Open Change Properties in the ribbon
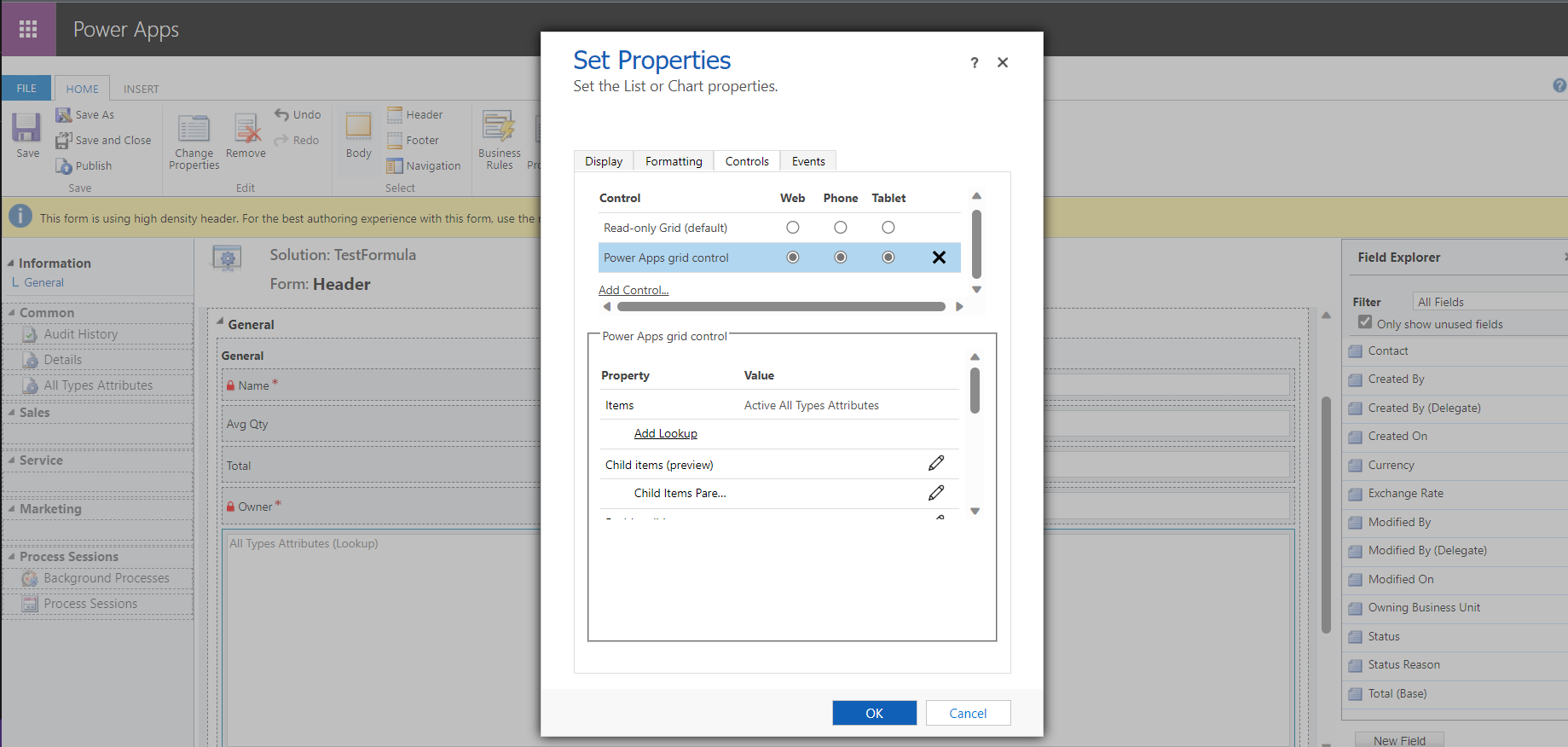Viewport: 1568px width, 747px height. coord(194,142)
